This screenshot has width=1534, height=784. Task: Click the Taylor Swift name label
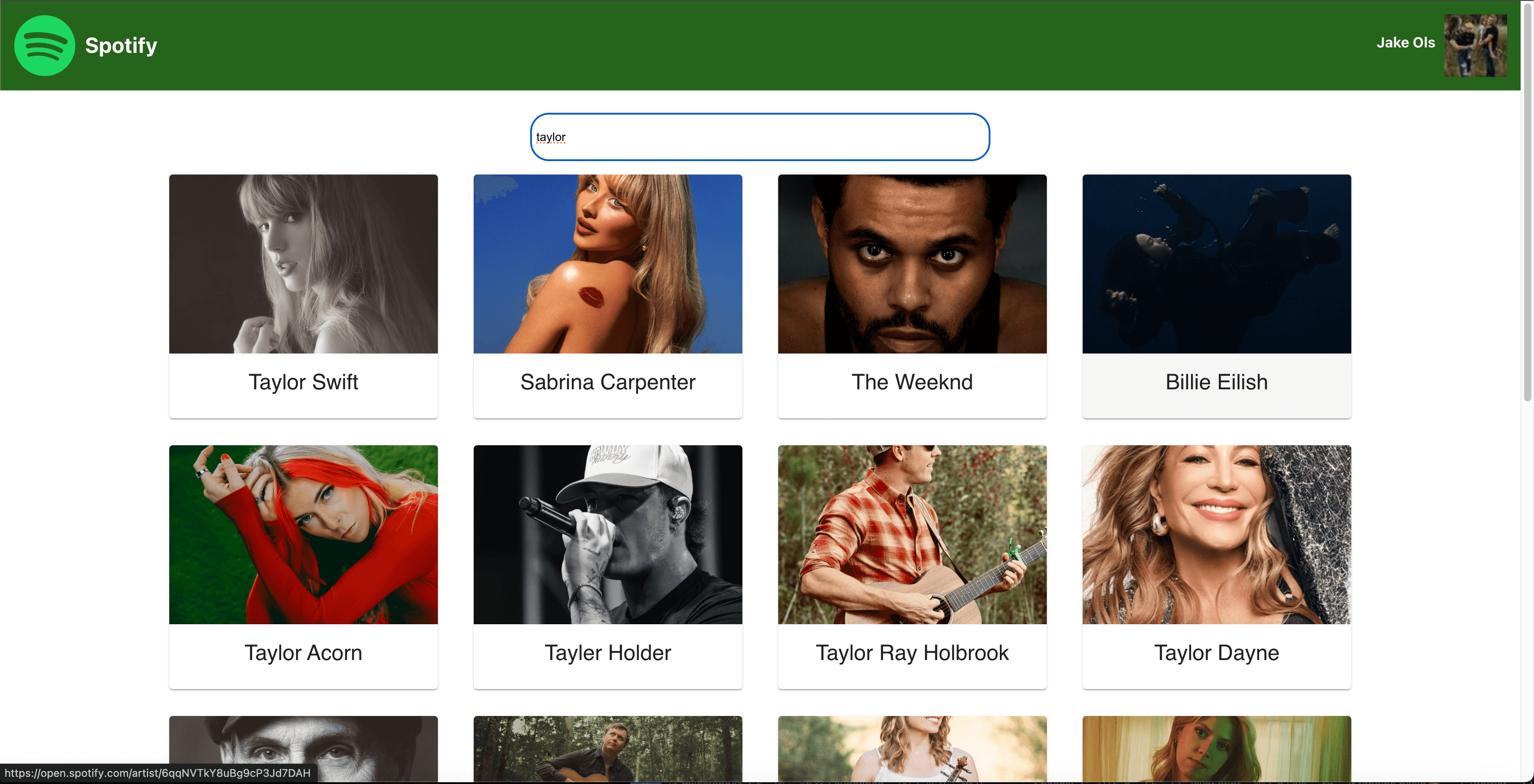[x=303, y=382]
